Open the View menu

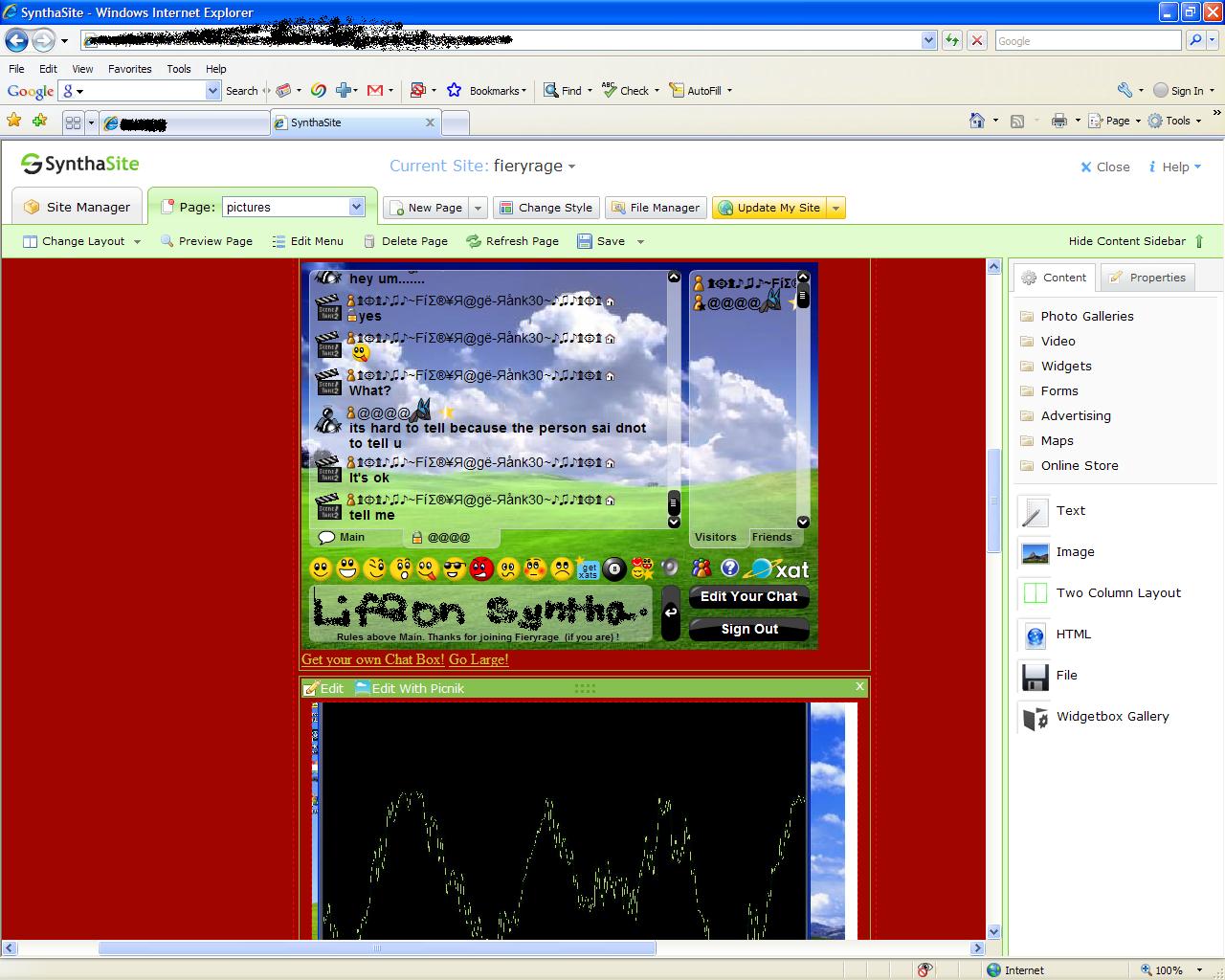(x=82, y=69)
